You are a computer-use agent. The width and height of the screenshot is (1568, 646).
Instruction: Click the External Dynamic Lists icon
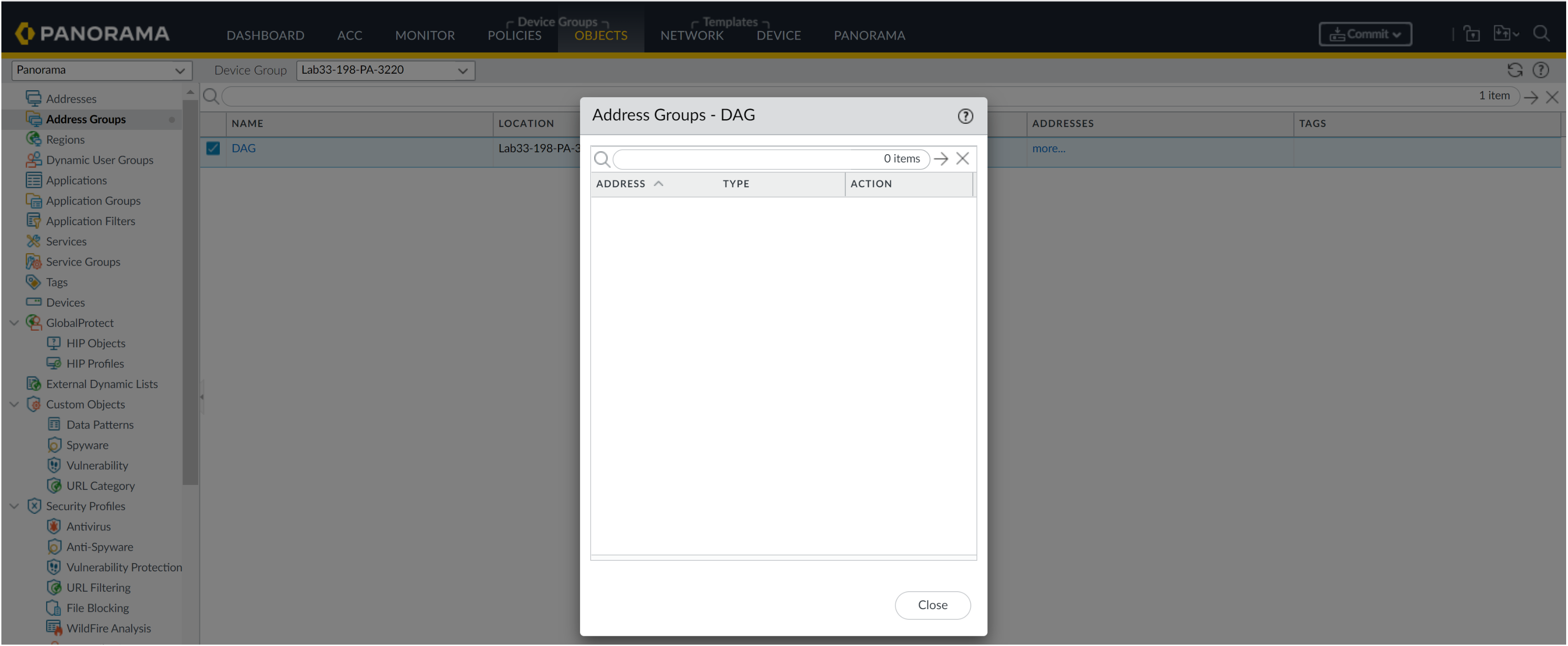coord(33,384)
